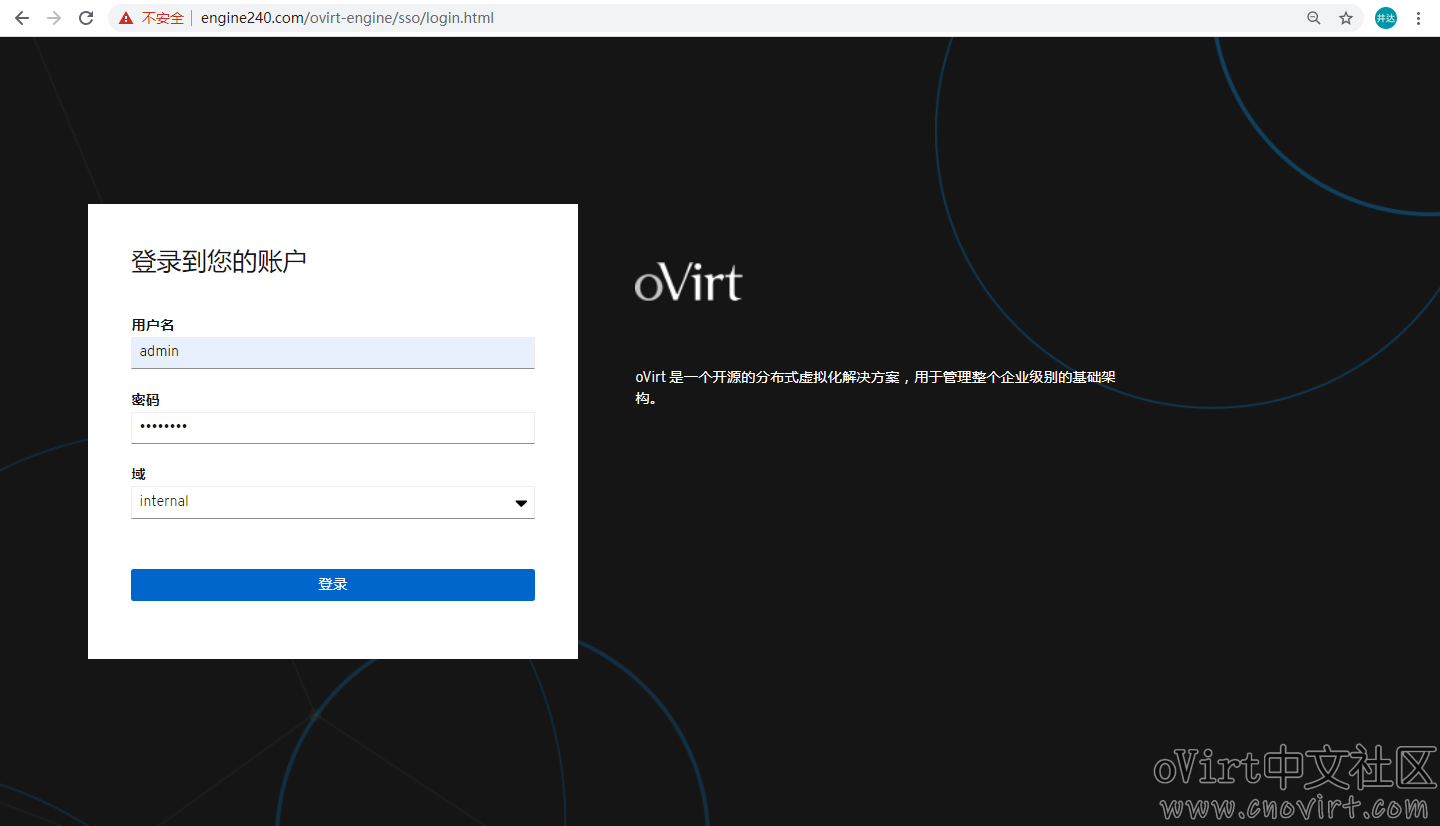Click the 用户名 label
The image size is (1440, 826).
tap(153, 325)
